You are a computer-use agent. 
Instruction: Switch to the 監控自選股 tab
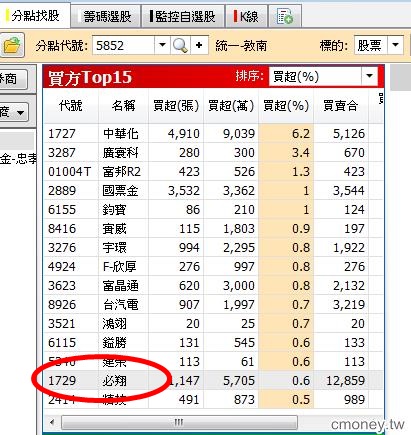click(183, 17)
